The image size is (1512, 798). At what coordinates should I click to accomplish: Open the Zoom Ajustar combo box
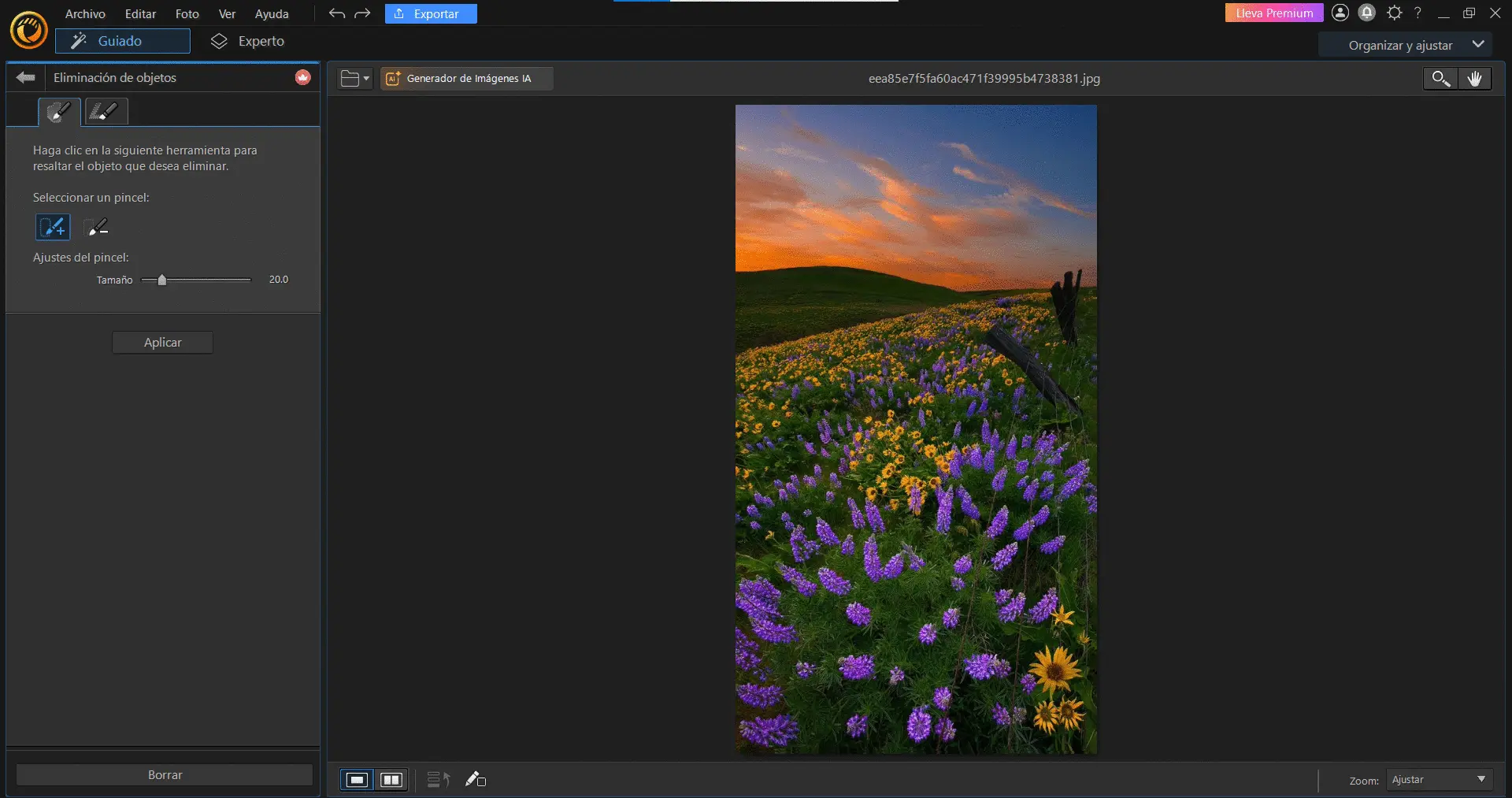[x=1439, y=779]
